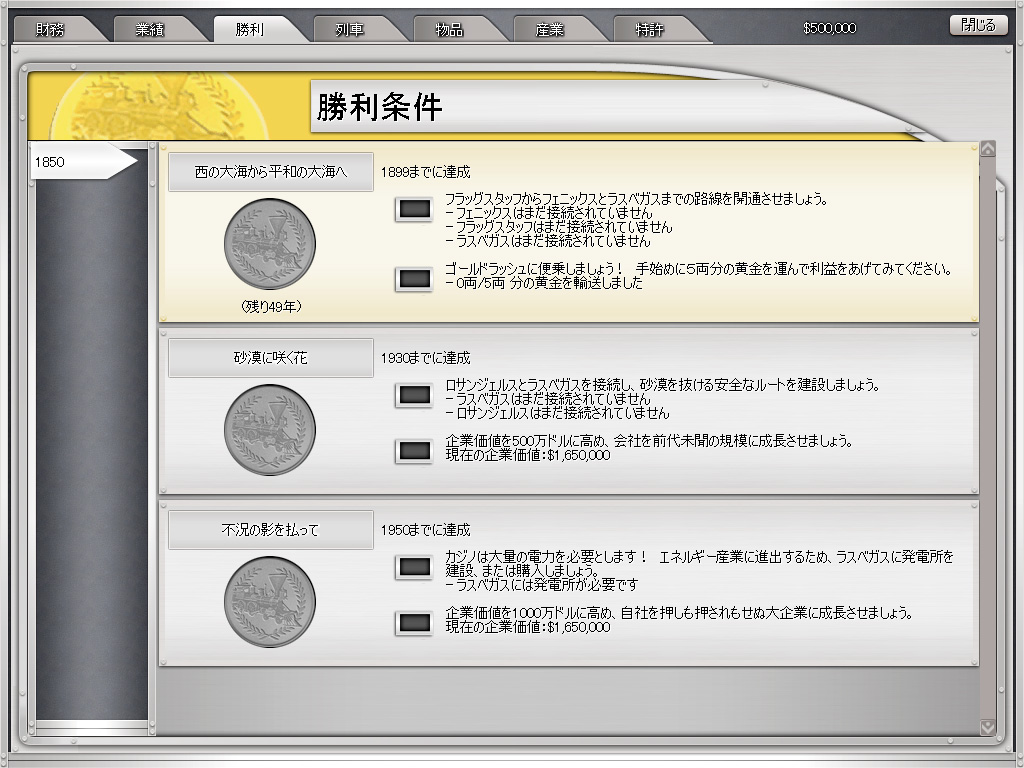Click the 不況の影を払って goal title button

point(270,530)
